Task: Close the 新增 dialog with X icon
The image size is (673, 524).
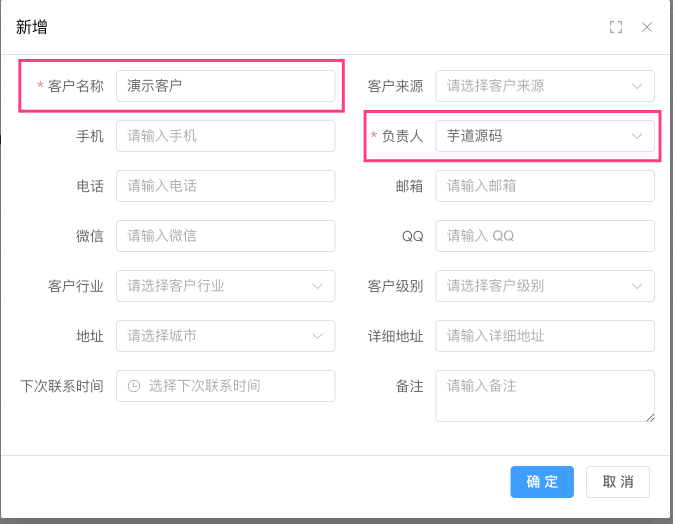Action: coord(647,28)
